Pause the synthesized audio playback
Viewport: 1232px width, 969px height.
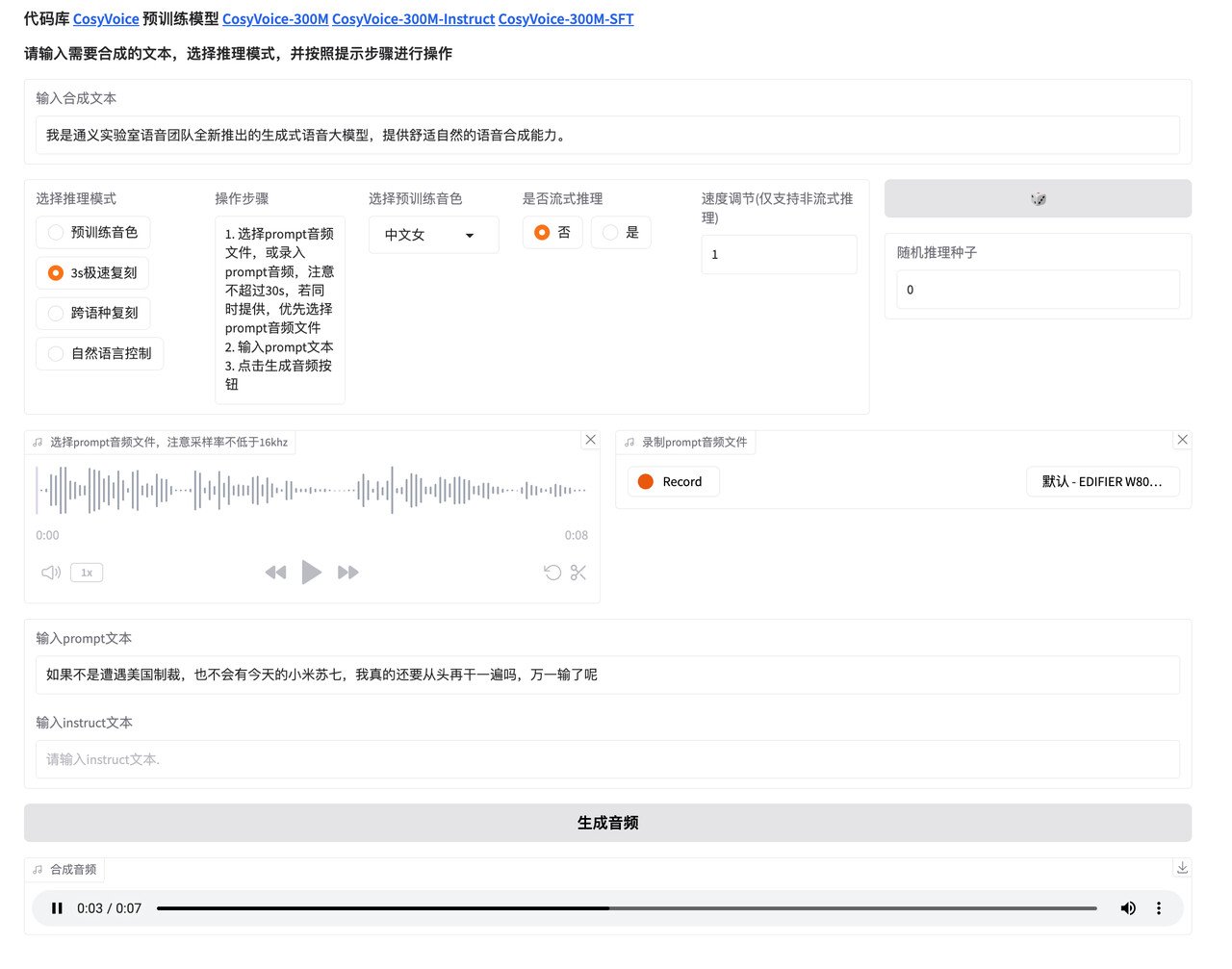point(57,908)
